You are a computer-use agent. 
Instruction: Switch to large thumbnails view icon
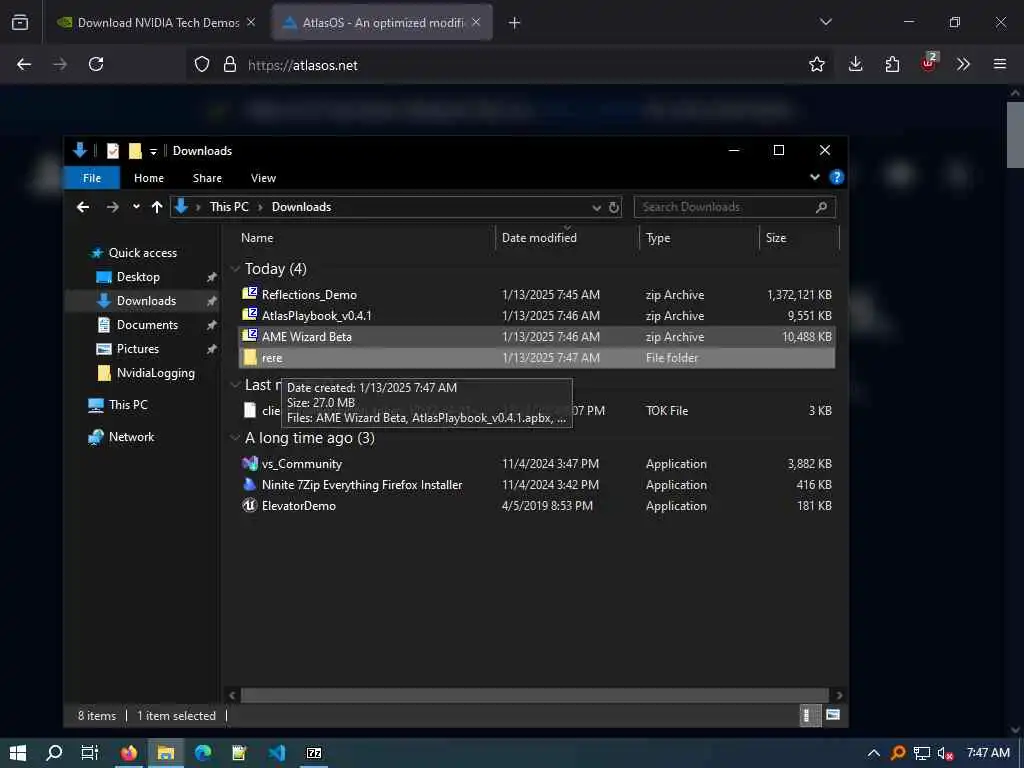pyautogui.click(x=833, y=715)
